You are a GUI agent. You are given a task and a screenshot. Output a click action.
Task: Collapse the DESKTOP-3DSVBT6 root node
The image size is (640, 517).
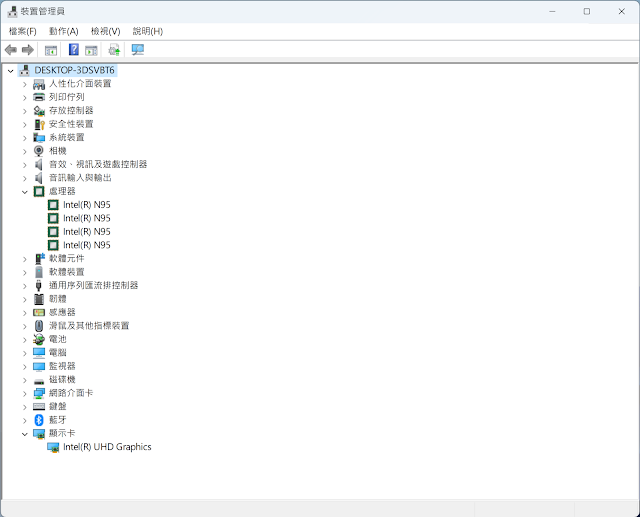tap(11, 71)
